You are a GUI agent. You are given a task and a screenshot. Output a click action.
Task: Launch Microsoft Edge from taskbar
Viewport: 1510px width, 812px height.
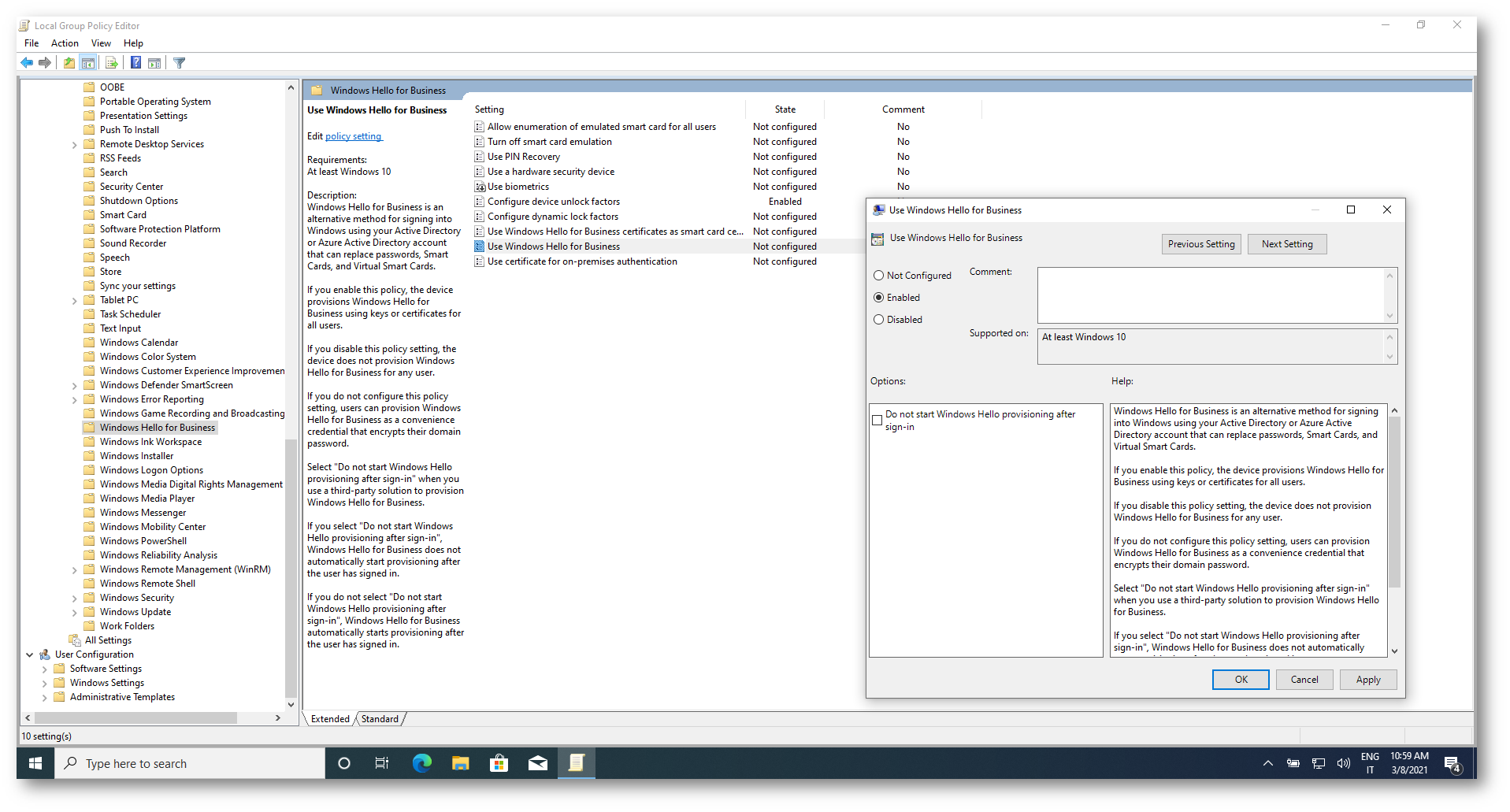(x=421, y=763)
